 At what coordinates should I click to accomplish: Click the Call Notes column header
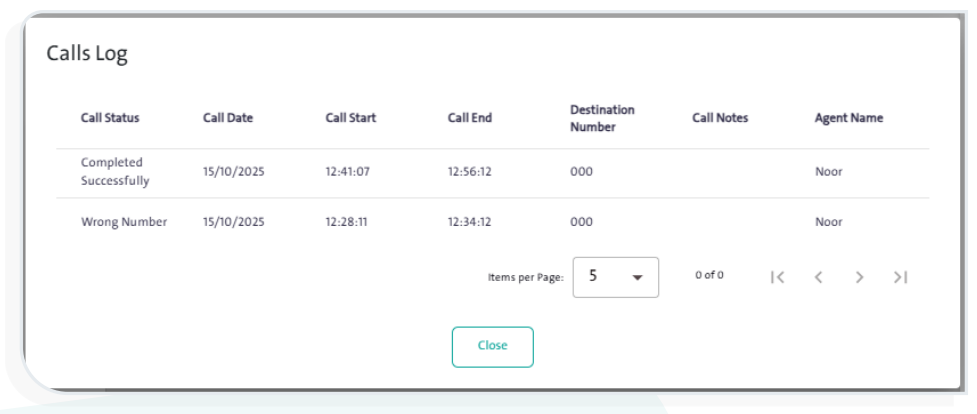(720, 118)
